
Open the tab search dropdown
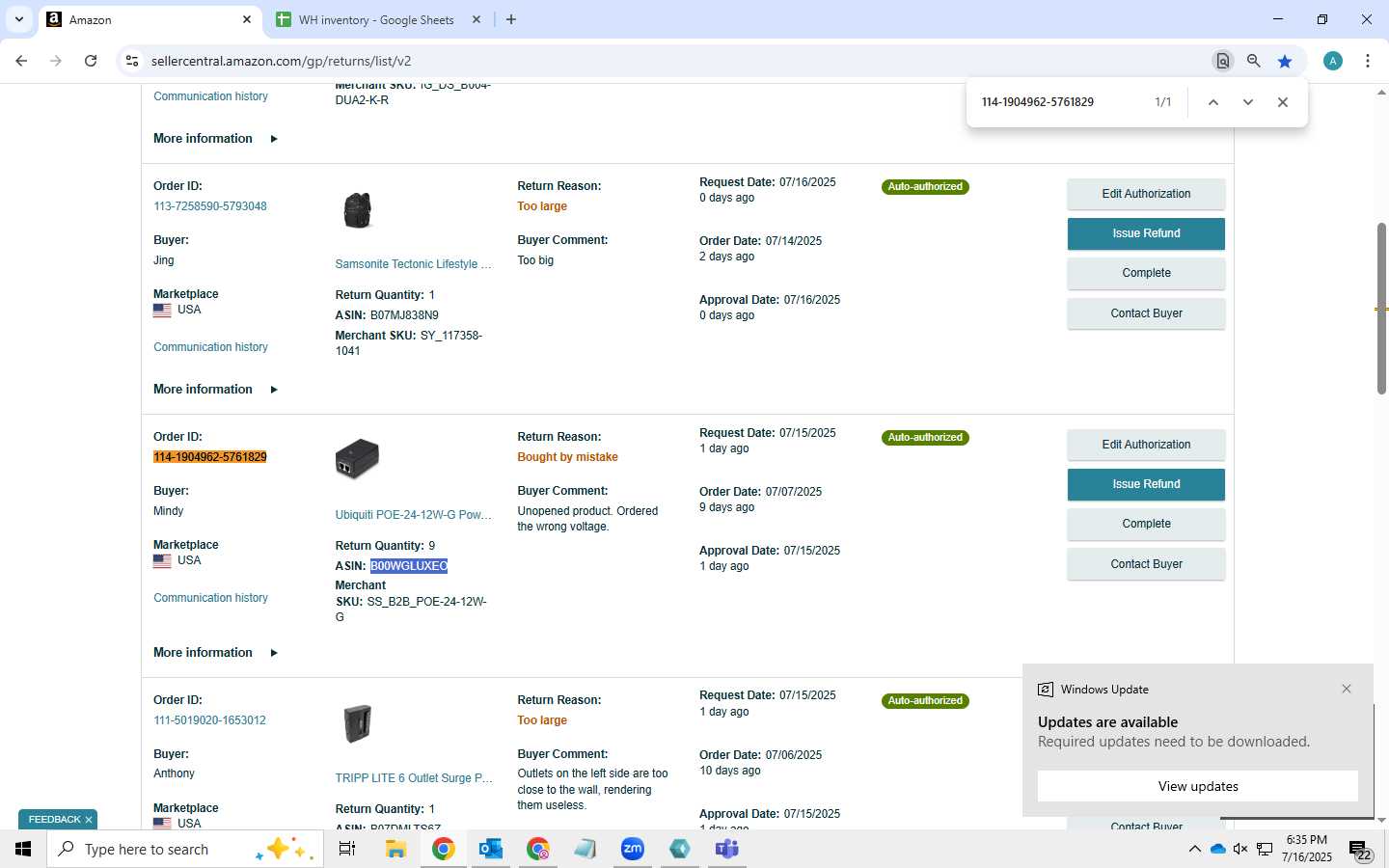(18, 19)
